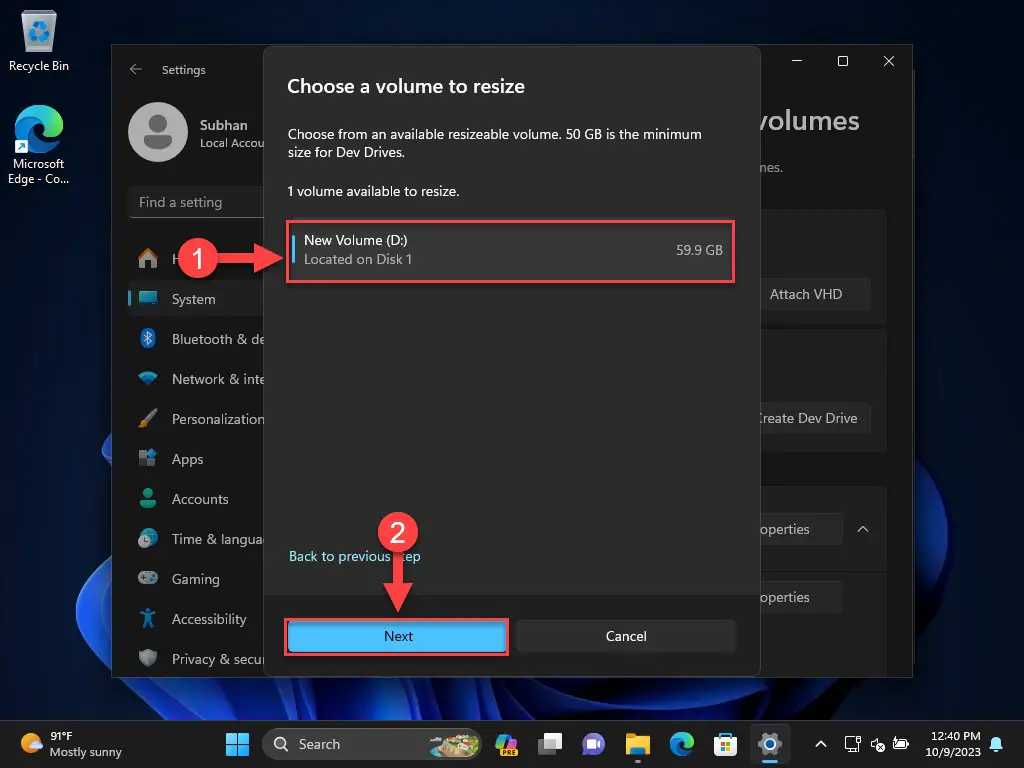Select New Volume (D:) in the list
The image size is (1024, 768).
coord(511,251)
